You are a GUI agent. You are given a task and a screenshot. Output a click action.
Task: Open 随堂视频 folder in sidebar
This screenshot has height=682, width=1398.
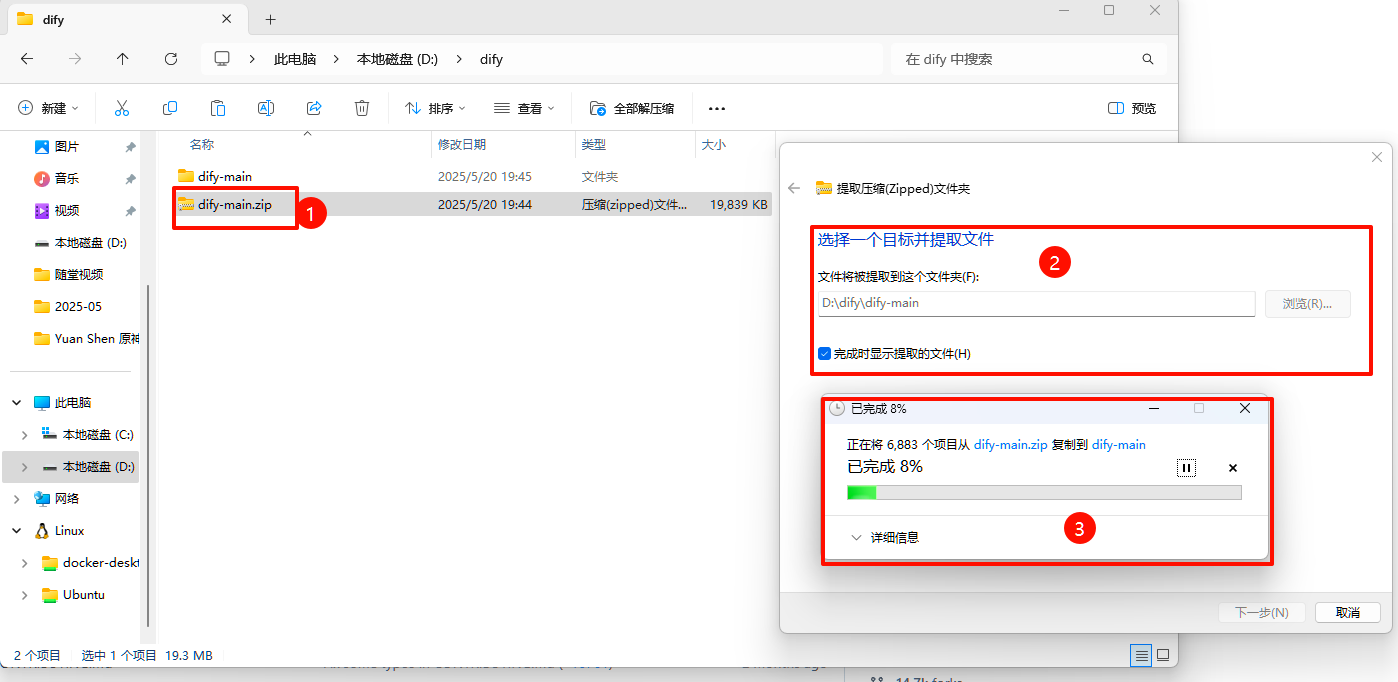pyautogui.click(x=68, y=274)
